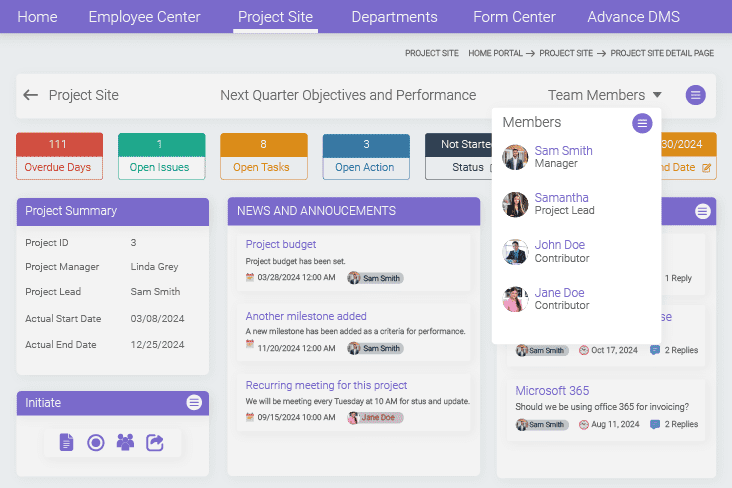Click the record circle icon in Initiate

[96, 441]
